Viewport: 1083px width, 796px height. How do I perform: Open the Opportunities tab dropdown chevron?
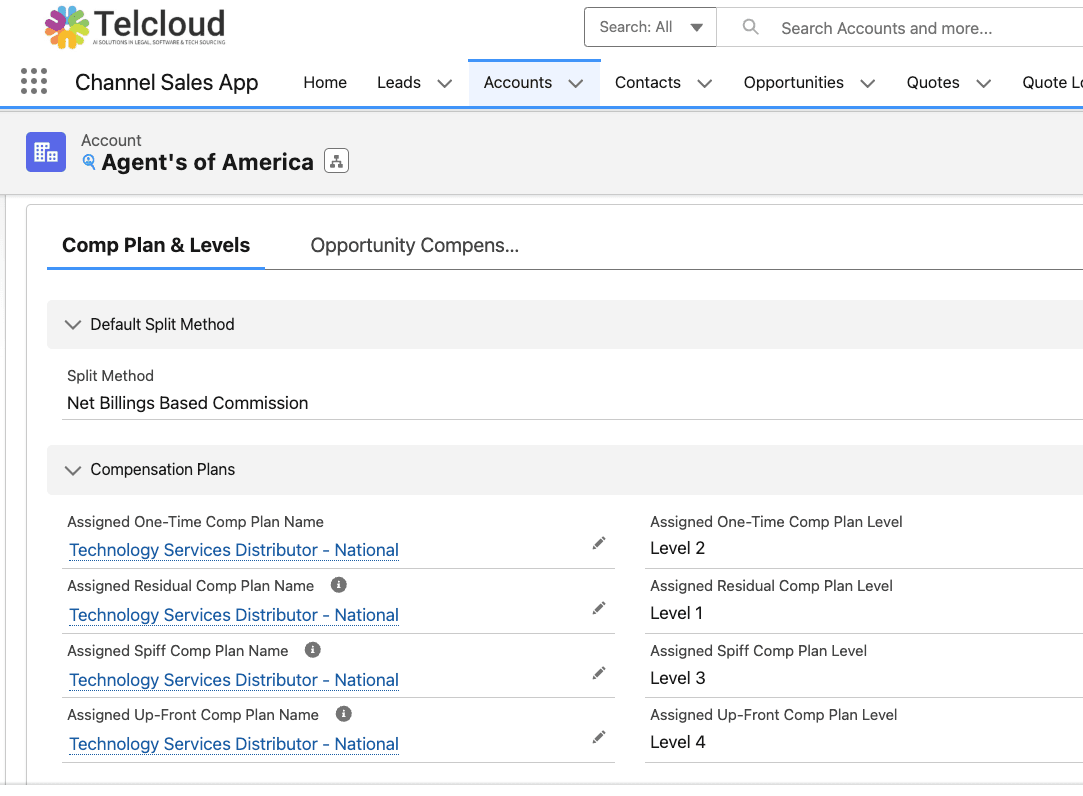[867, 83]
